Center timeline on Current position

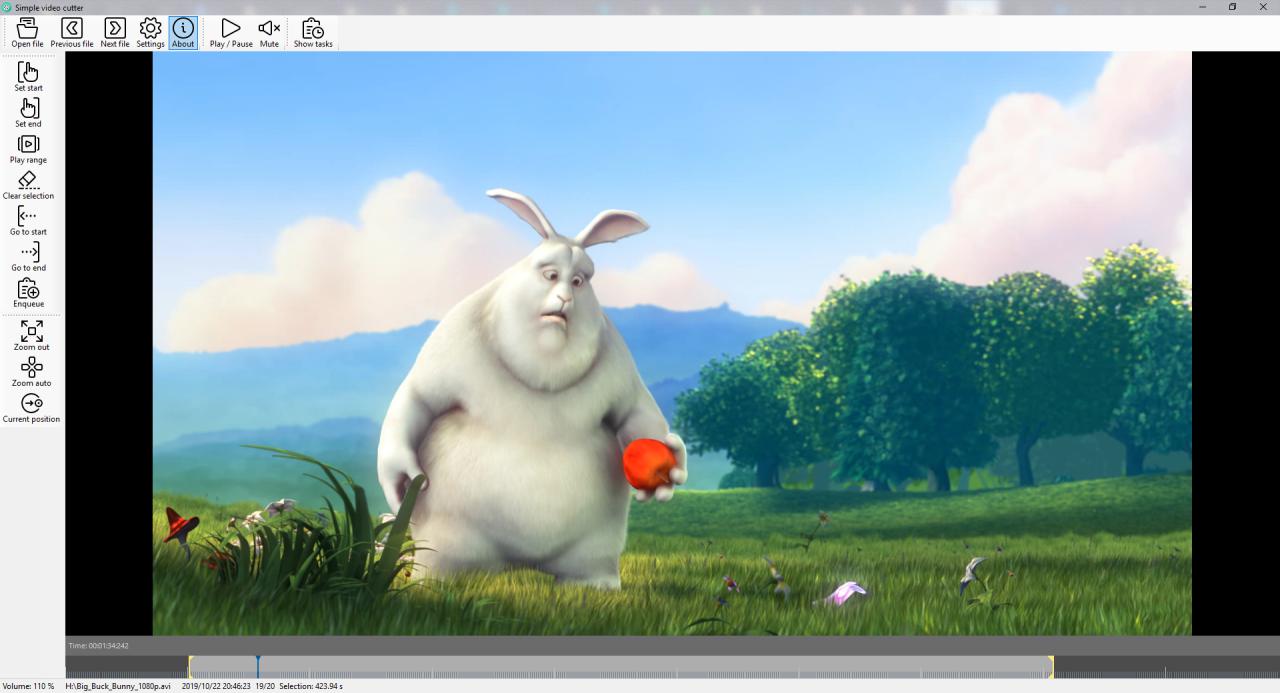pyautogui.click(x=31, y=408)
